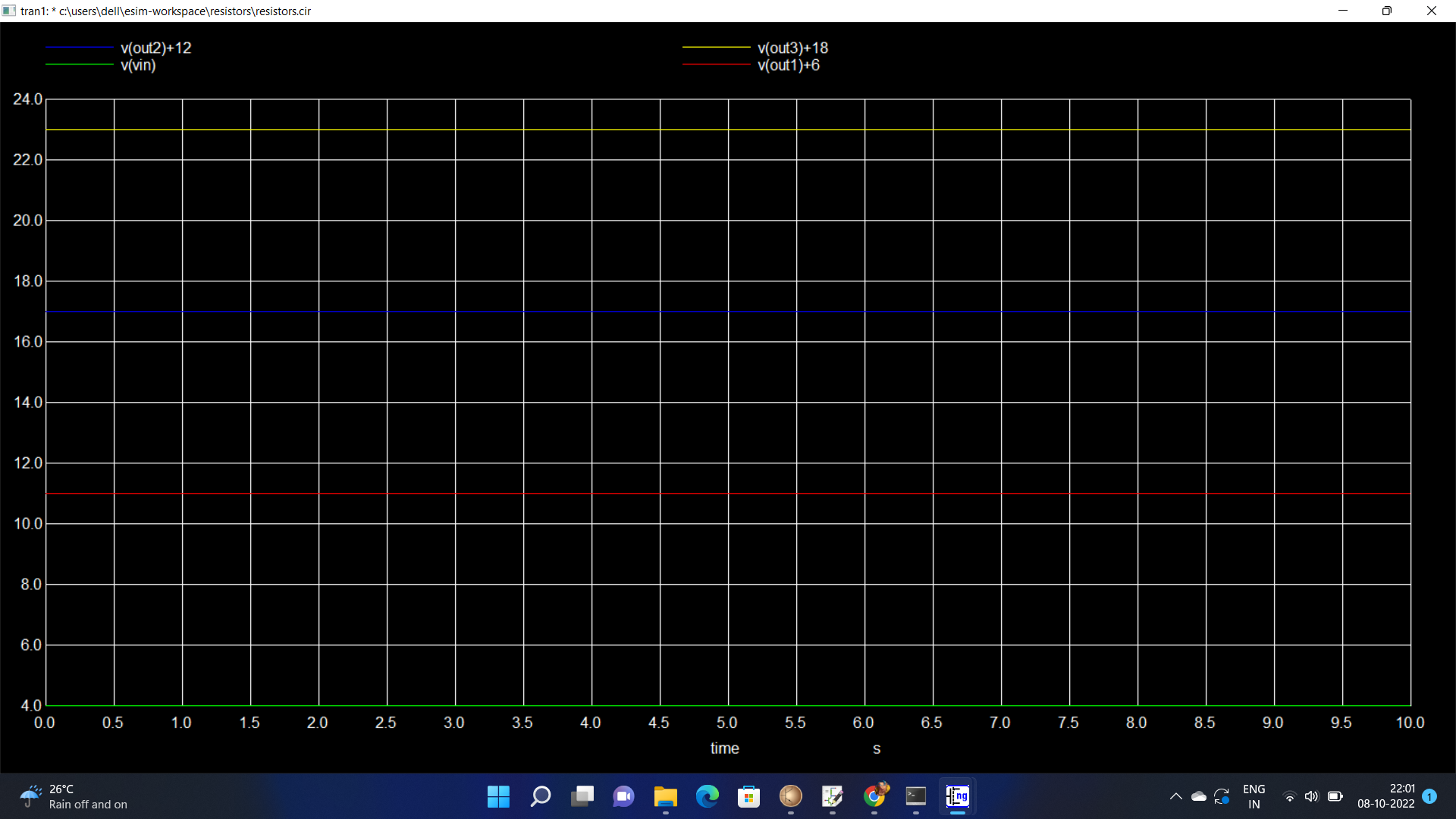The image size is (1456, 819).
Task: Minimize the tran1 plot window
Action: click(x=1343, y=11)
